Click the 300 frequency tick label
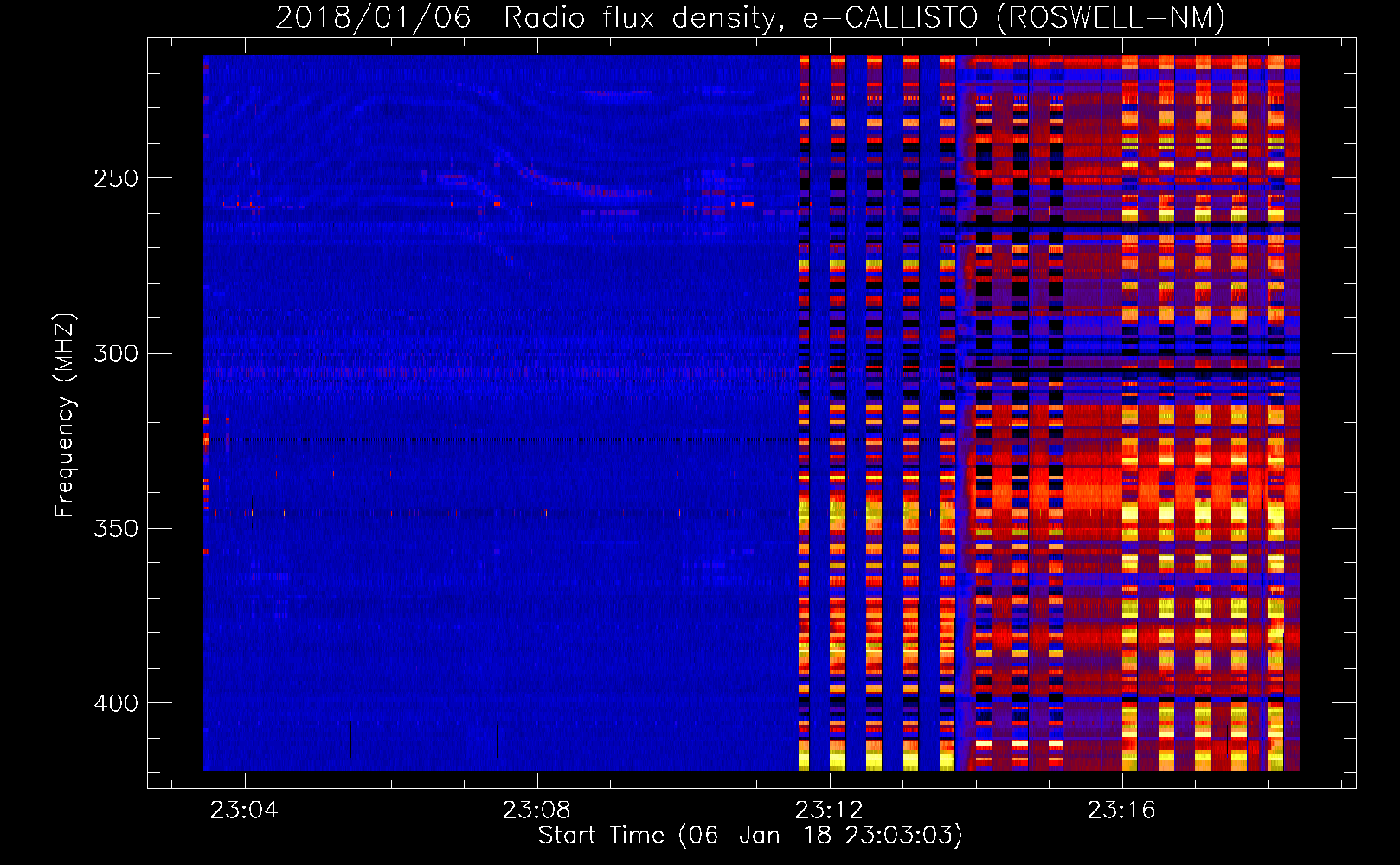Screen dimensions: 1400x865 pos(116,354)
